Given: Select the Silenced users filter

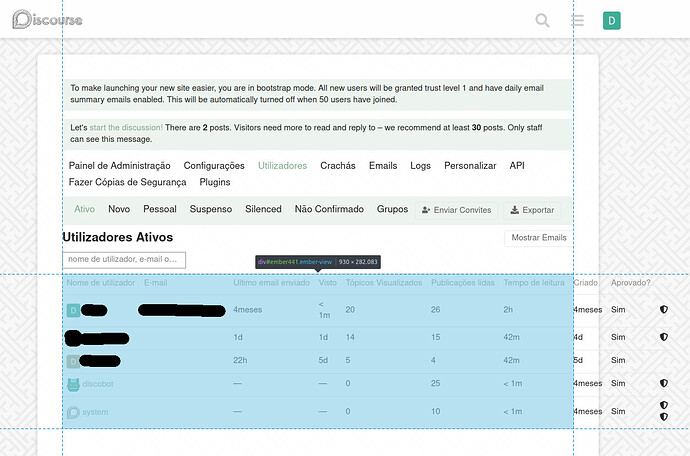Looking at the screenshot, I should point(263,209).
